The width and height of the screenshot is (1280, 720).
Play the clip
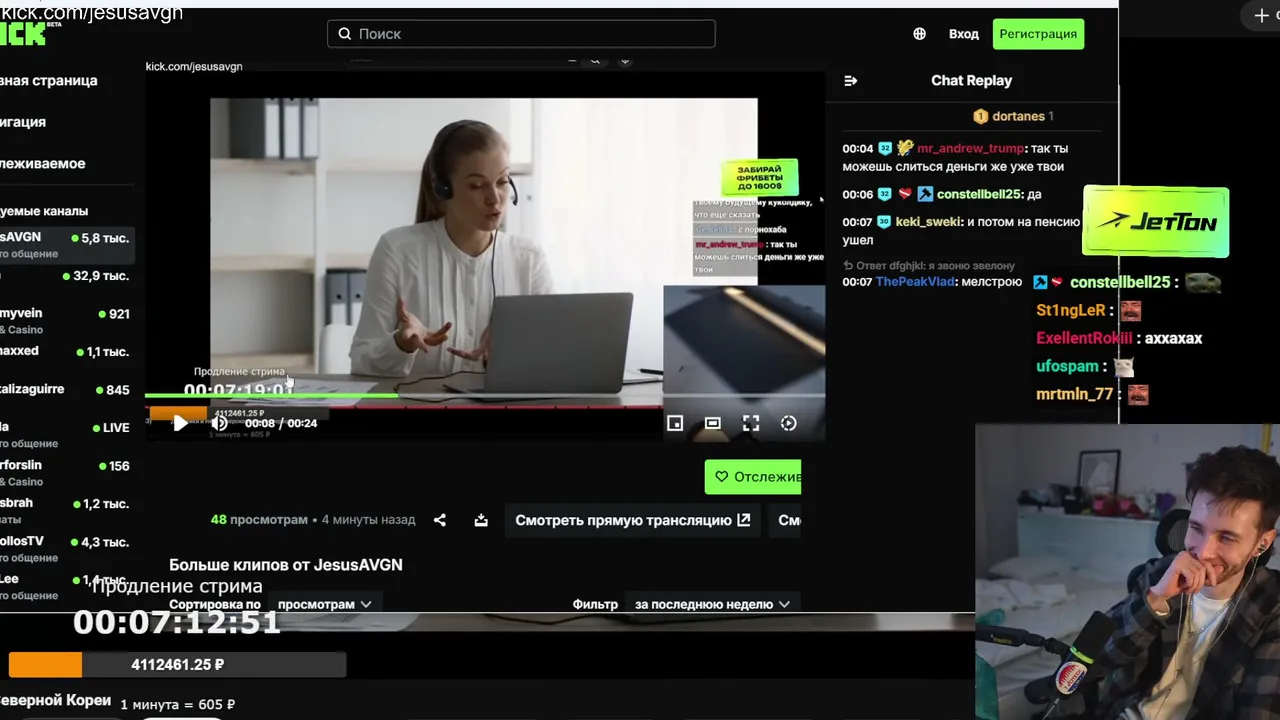pyautogui.click(x=180, y=423)
